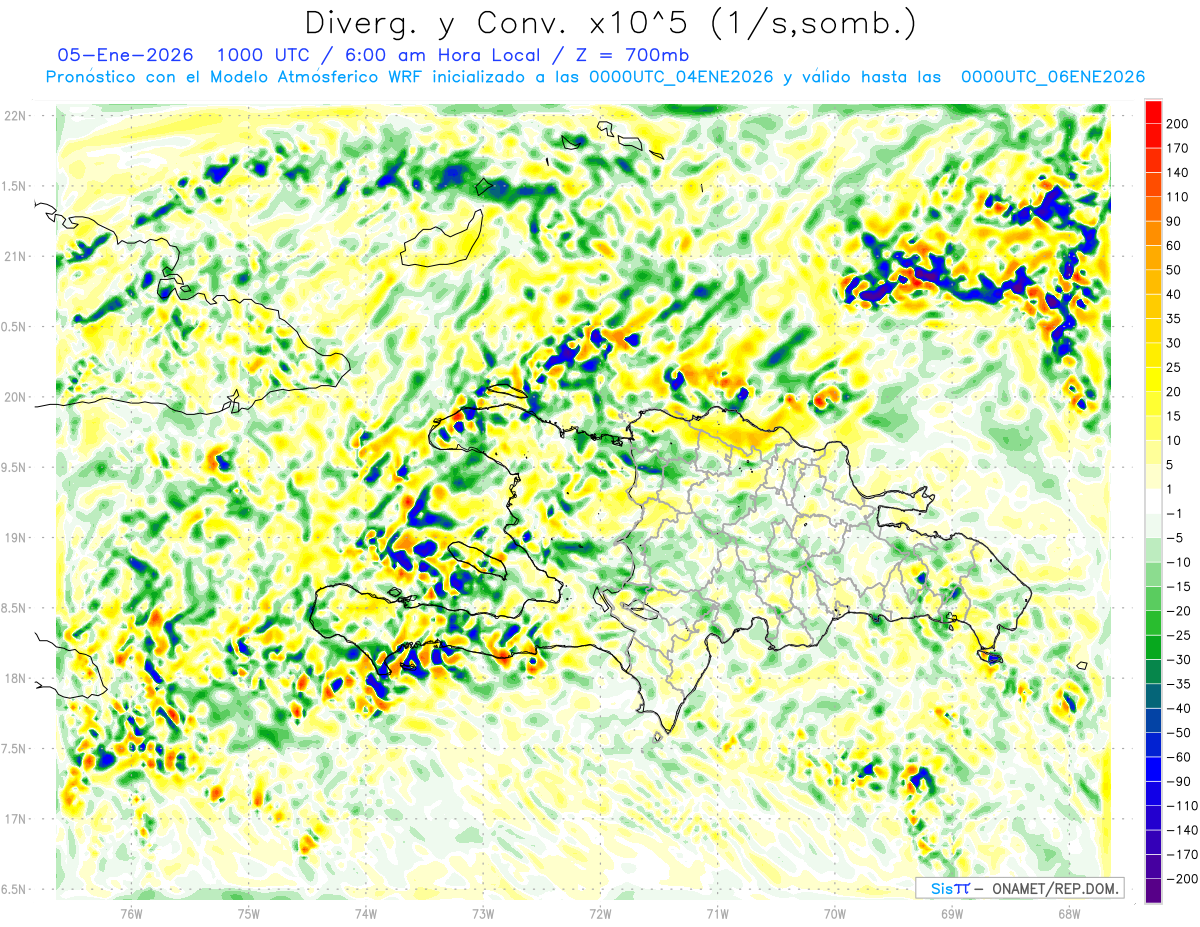1200x927 pixels.
Task: Click the color scale value "-1"
Action: tap(1176, 513)
